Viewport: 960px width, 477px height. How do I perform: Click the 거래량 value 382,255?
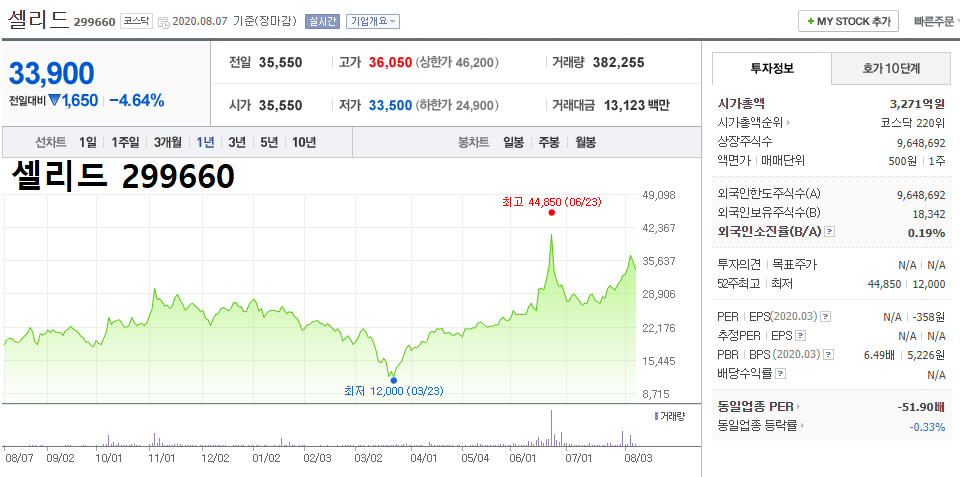click(618, 62)
